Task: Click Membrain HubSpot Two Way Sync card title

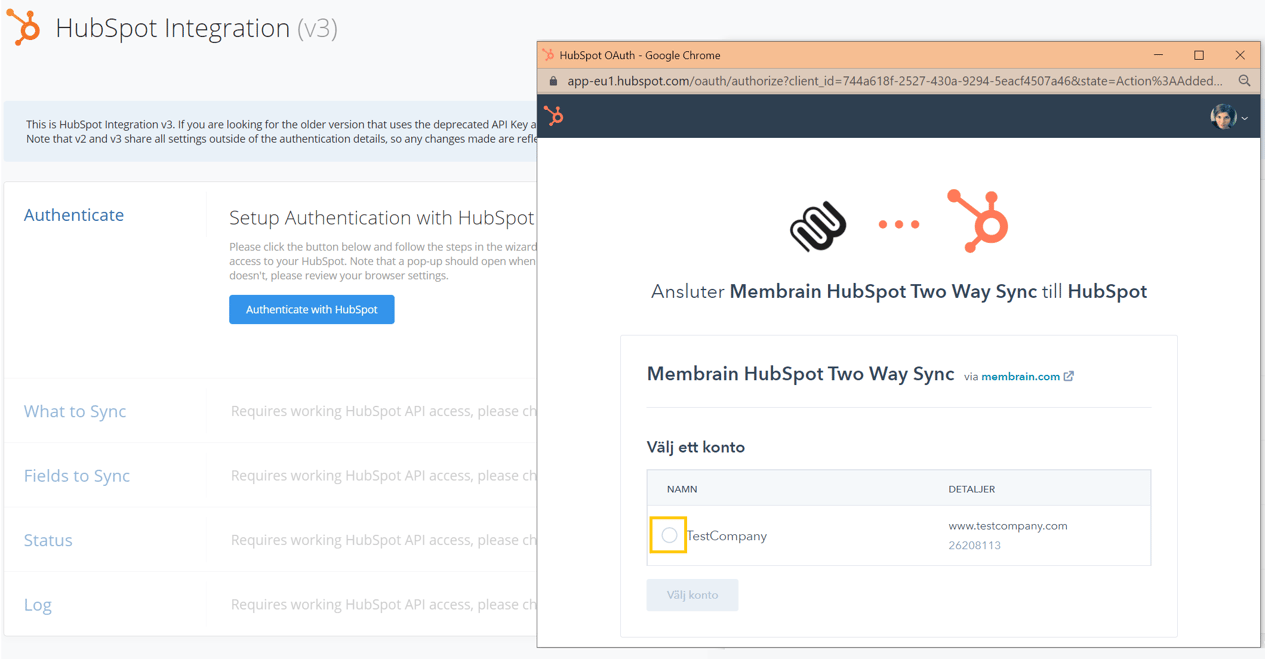Action: point(801,374)
